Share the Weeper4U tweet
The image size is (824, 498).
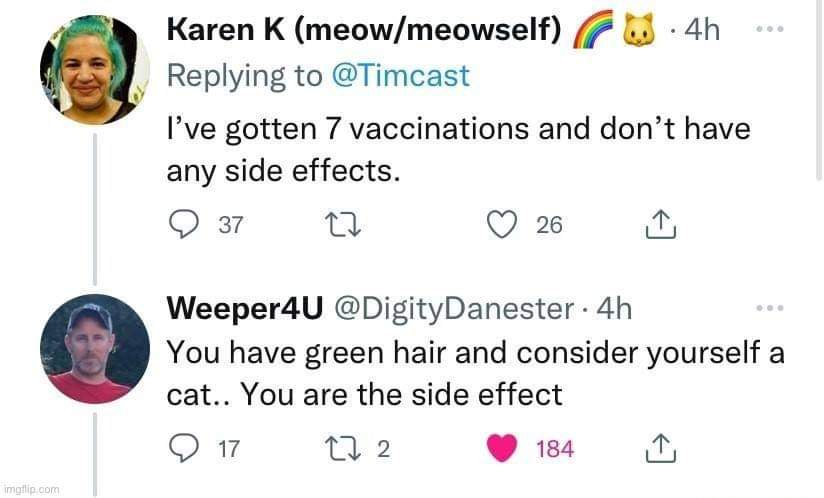[660, 450]
